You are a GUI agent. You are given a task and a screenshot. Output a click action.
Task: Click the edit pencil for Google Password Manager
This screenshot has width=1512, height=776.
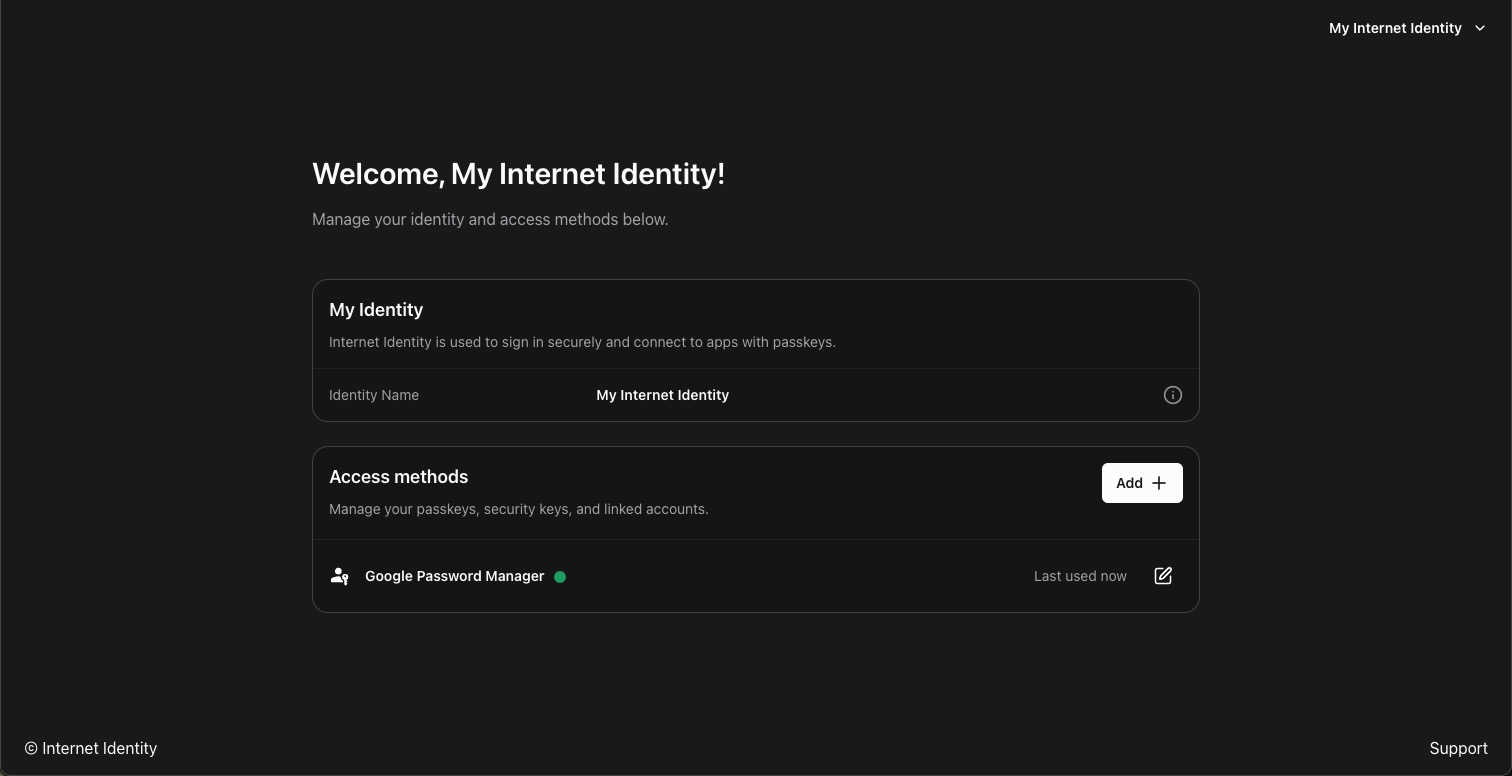click(x=1162, y=576)
